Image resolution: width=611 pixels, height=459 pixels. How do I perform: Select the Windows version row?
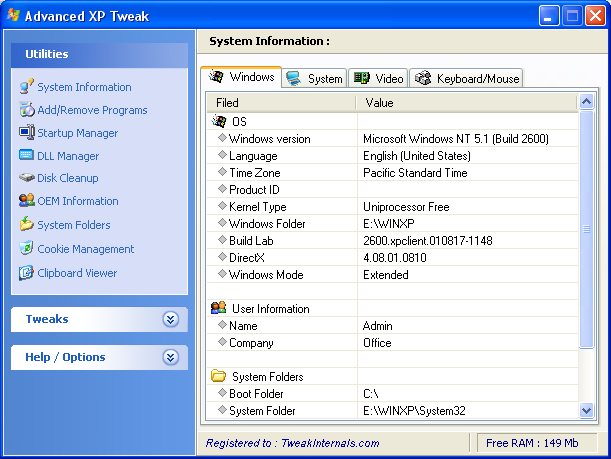click(x=269, y=139)
